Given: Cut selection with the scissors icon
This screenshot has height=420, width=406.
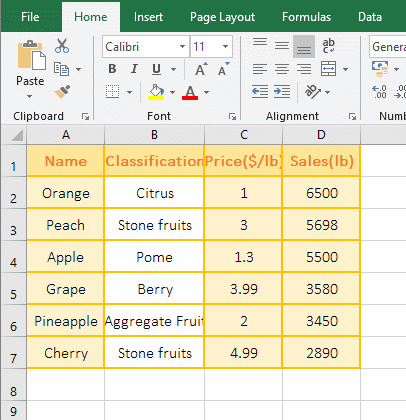Looking at the screenshot, I should pos(62,46).
